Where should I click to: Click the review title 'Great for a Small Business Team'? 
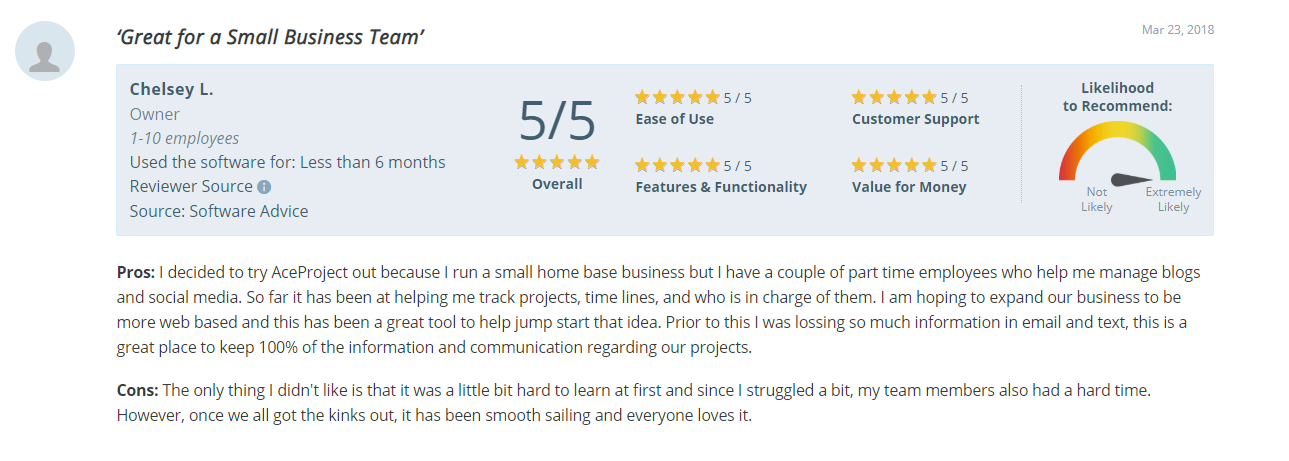(x=271, y=38)
